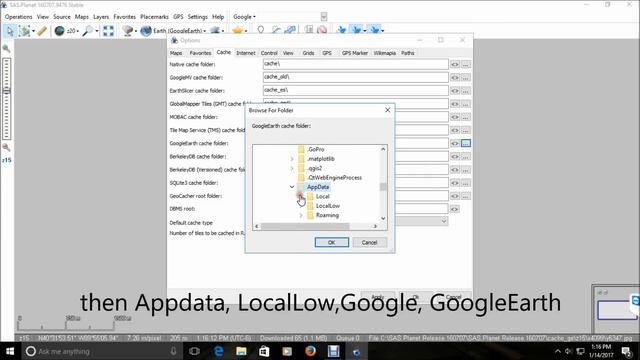Viewport: 640px width, 360px height.
Task: Click the hide all placemarks icon
Action: tap(322, 30)
